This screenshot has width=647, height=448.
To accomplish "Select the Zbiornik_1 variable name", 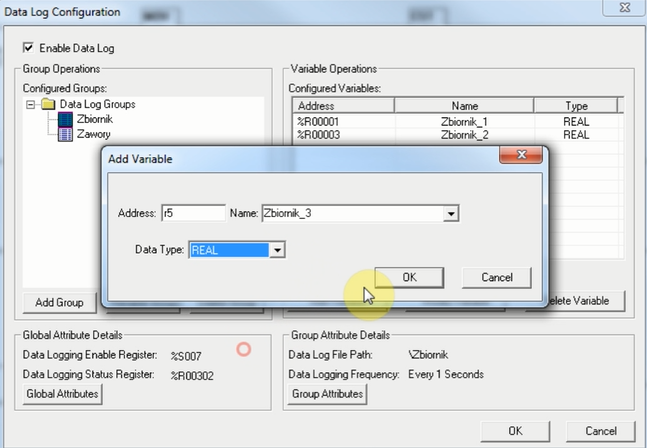I will click(464, 122).
